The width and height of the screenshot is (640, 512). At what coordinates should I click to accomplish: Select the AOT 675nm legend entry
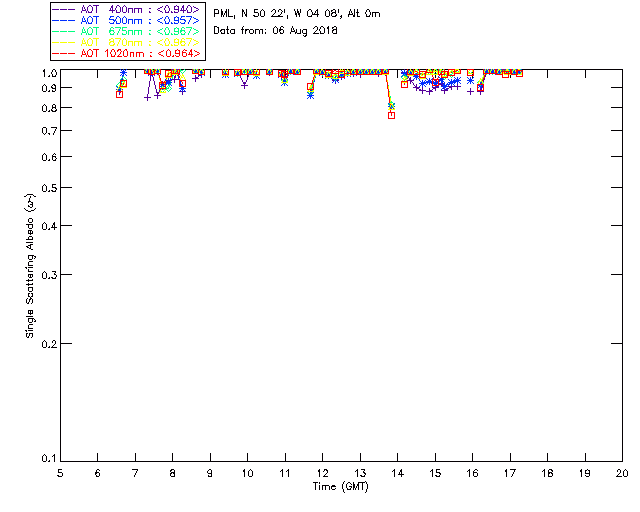(x=126, y=31)
